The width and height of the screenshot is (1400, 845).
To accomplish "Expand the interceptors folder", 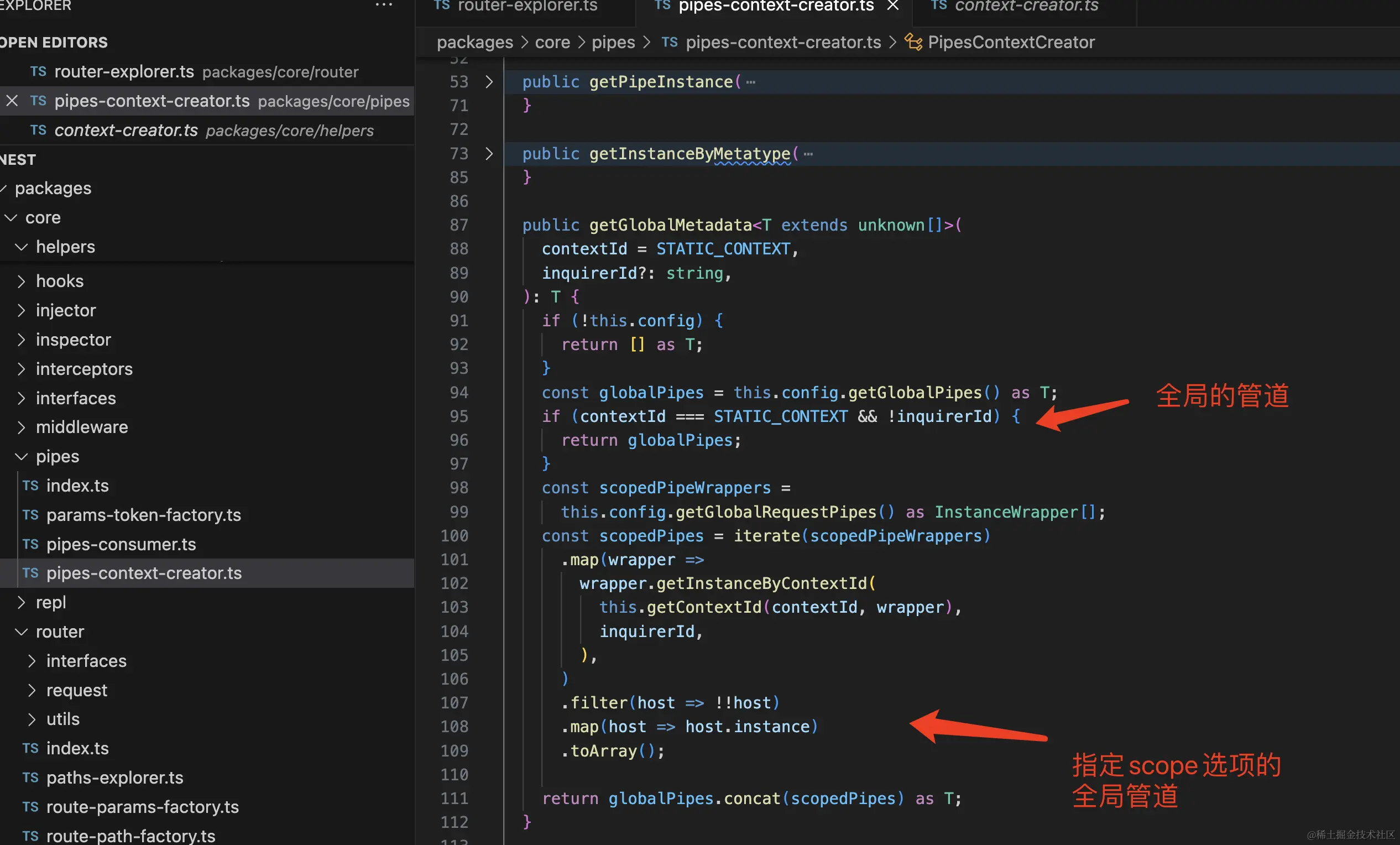I will coord(22,369).
